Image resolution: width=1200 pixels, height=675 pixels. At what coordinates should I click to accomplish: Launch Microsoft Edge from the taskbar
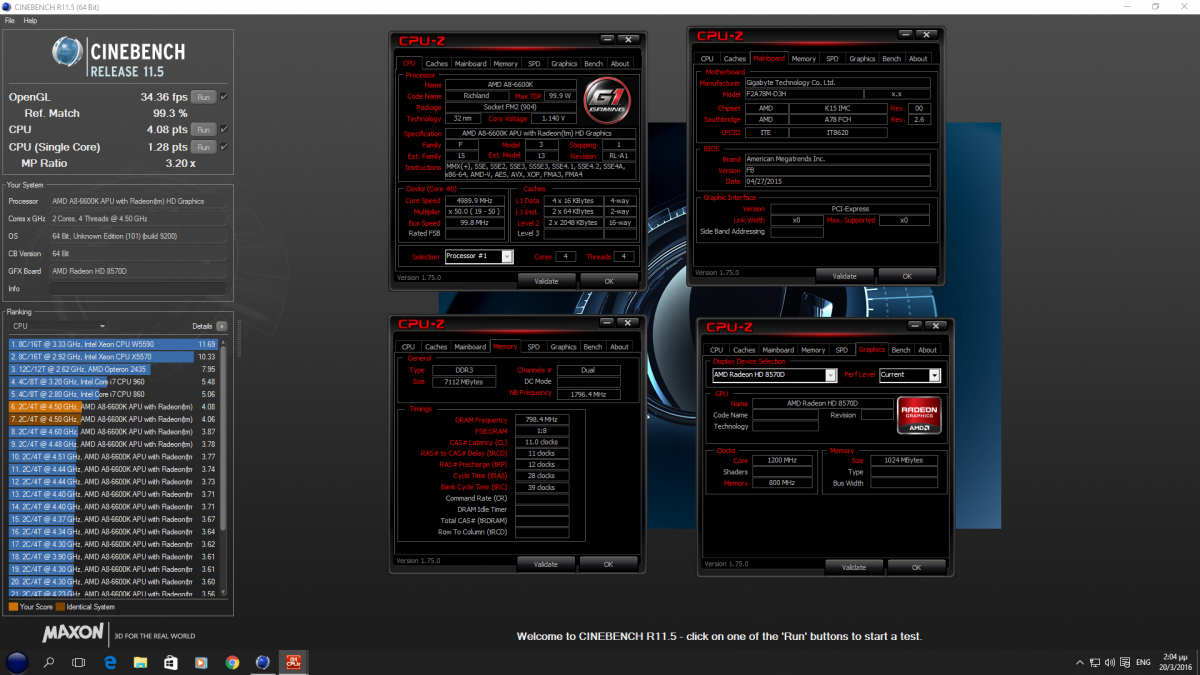(x=110, y=662)
